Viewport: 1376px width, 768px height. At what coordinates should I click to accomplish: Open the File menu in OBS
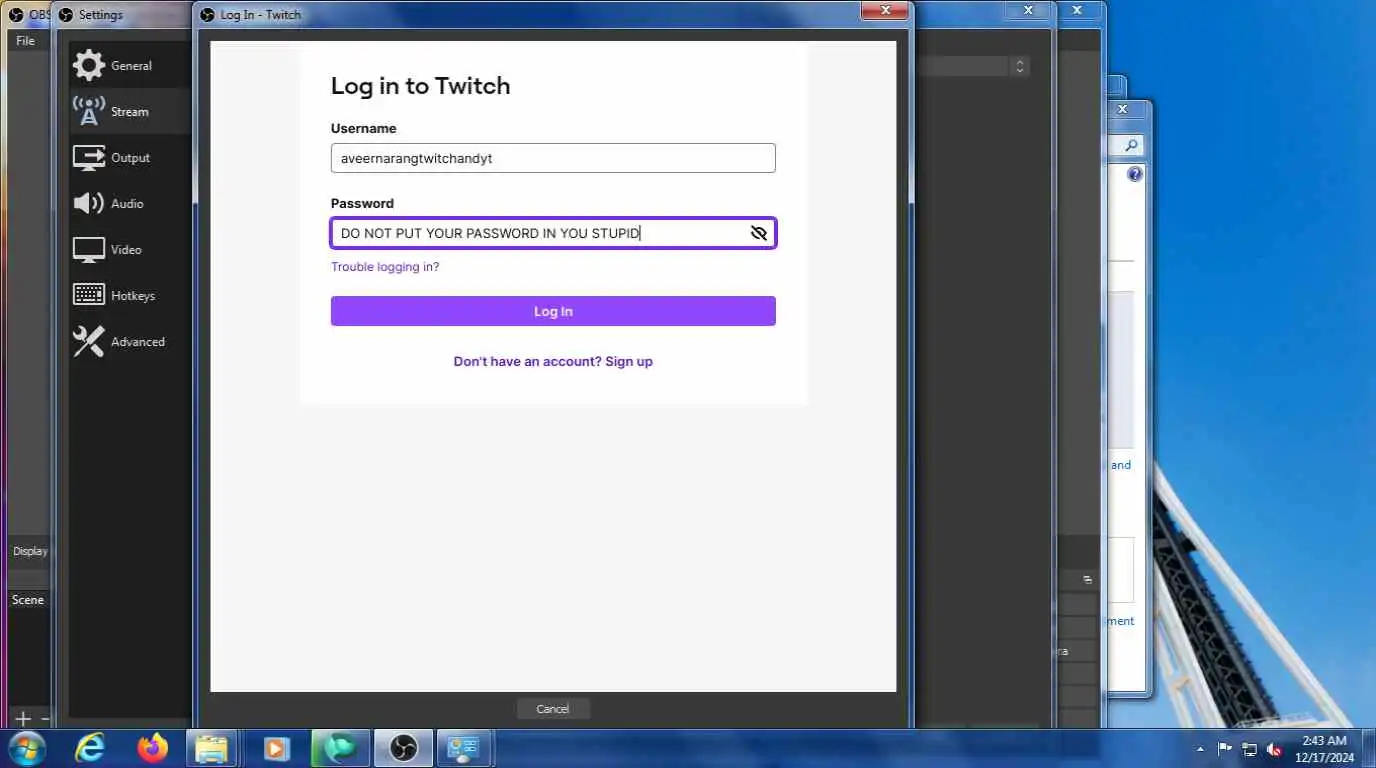tap(26, 41)
